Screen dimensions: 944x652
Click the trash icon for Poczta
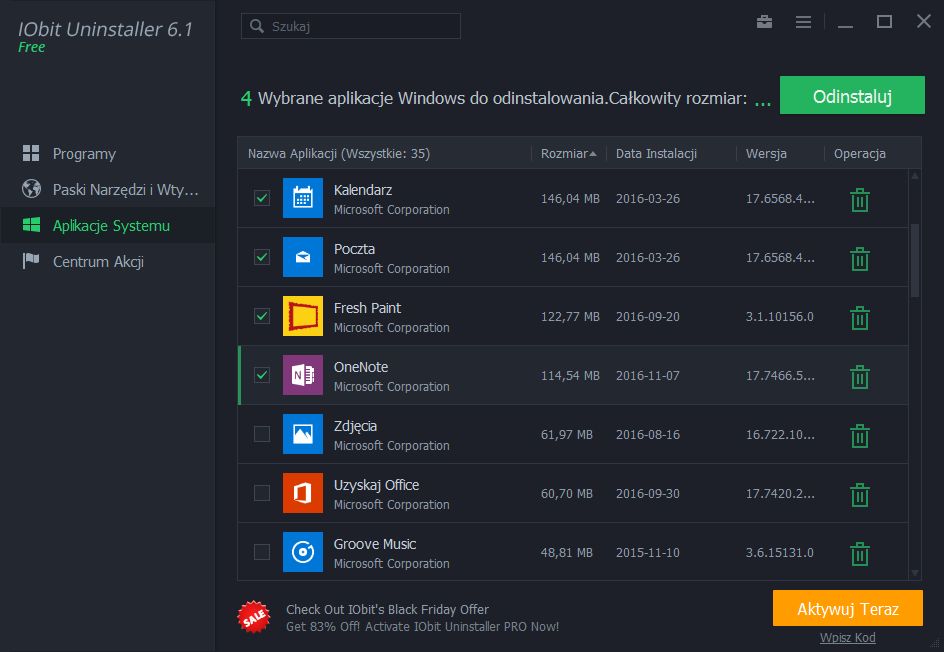pyautogui.click(x=859, y=259)
